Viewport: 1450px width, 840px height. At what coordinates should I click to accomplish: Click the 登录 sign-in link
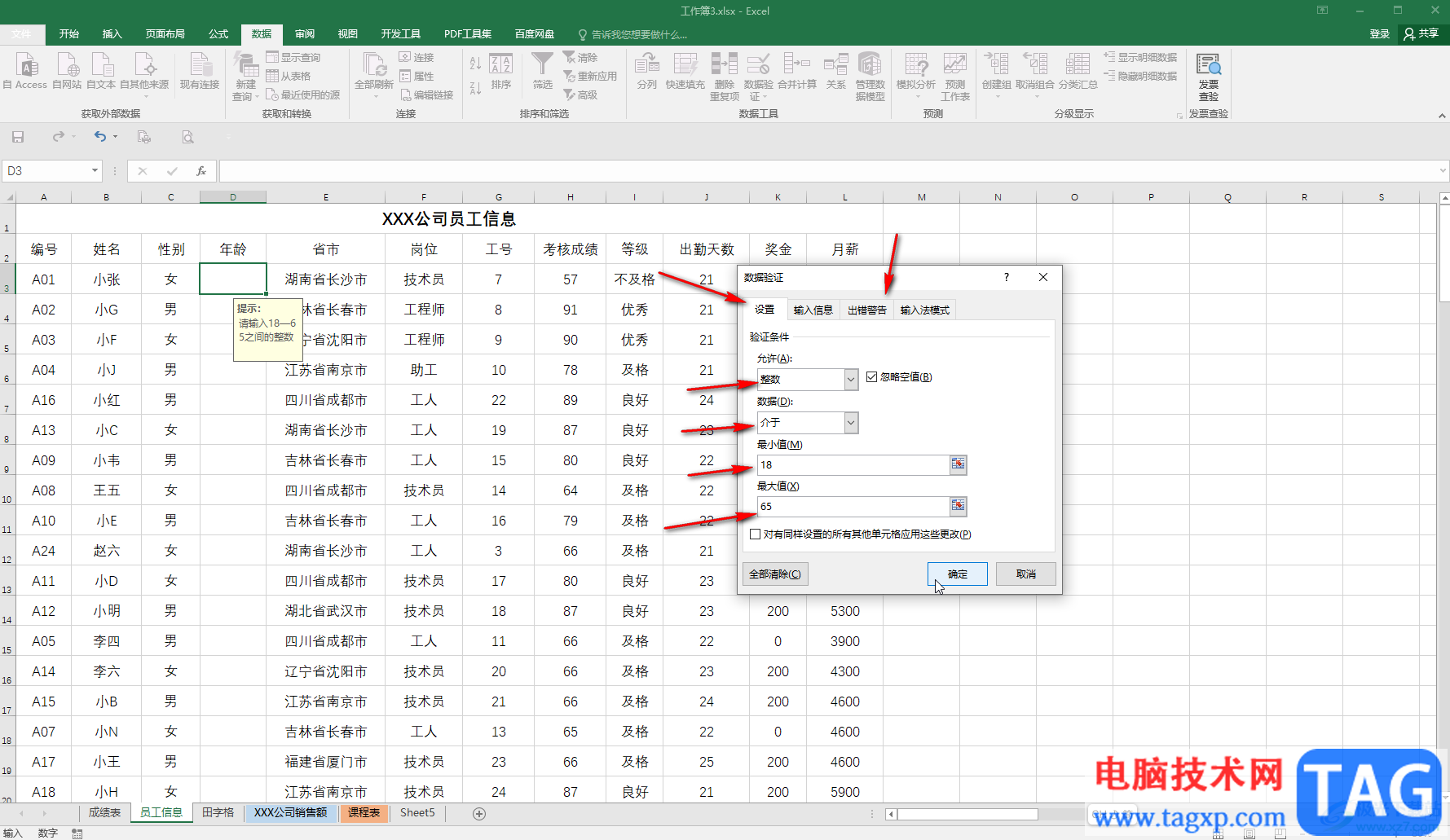1380,34
